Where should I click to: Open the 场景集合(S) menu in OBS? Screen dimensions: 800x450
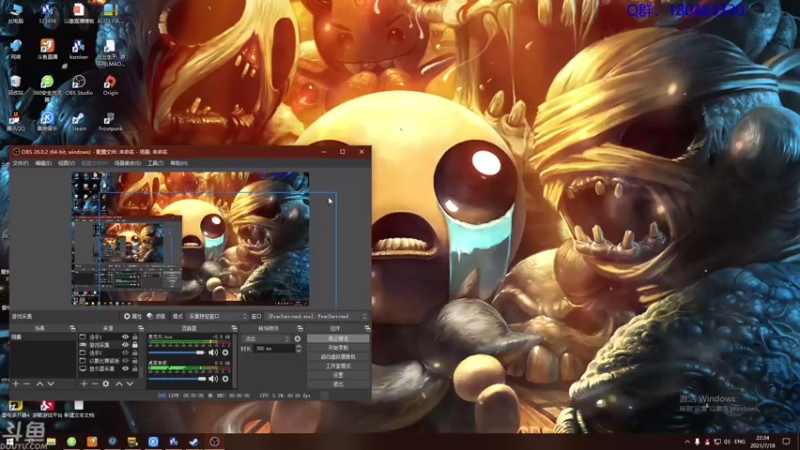[128, 163]
